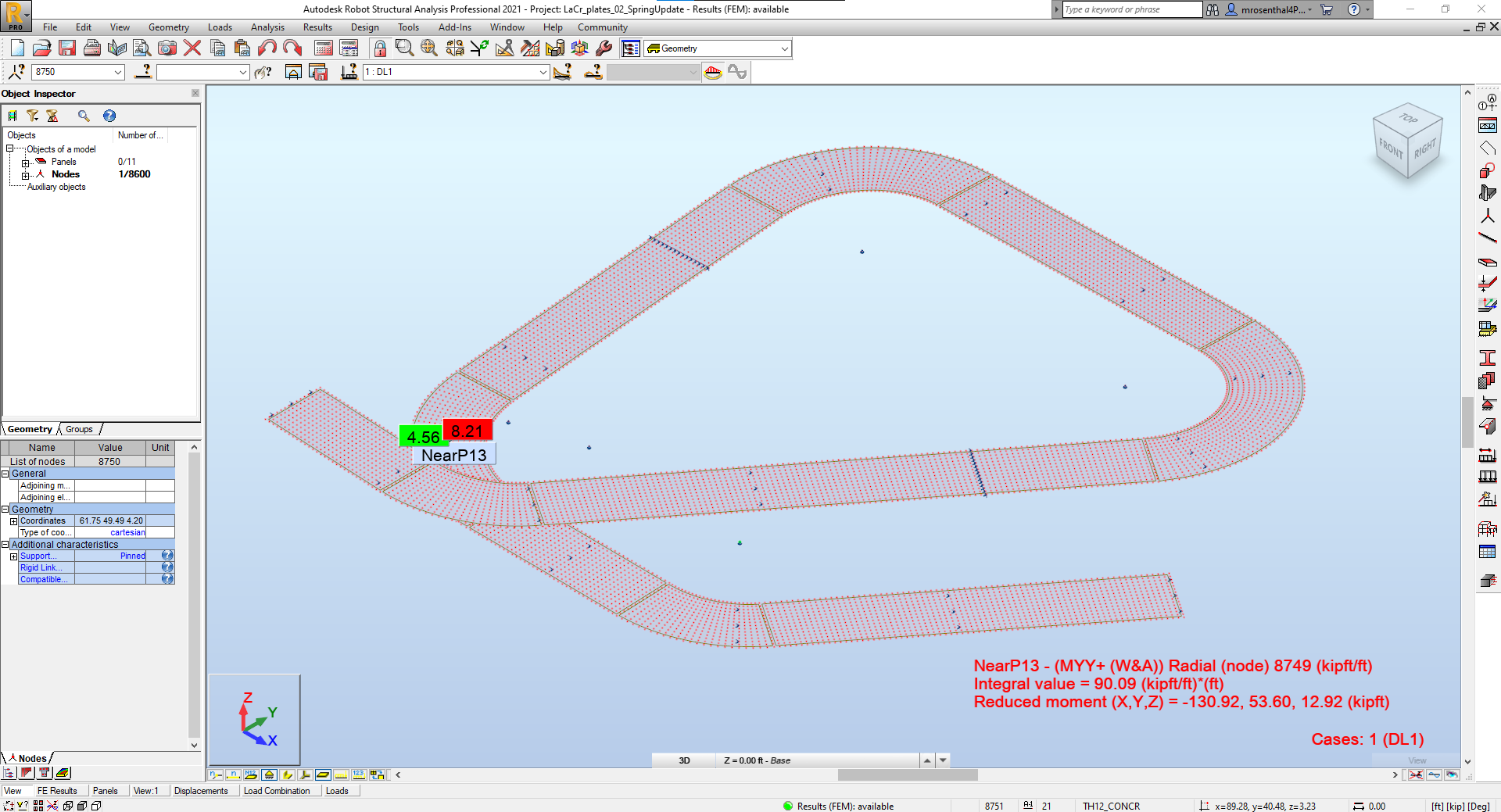Open the load case dropdown showing 1 : DL1
Viewport: 1501px width, 812px height.
[543, 72]
